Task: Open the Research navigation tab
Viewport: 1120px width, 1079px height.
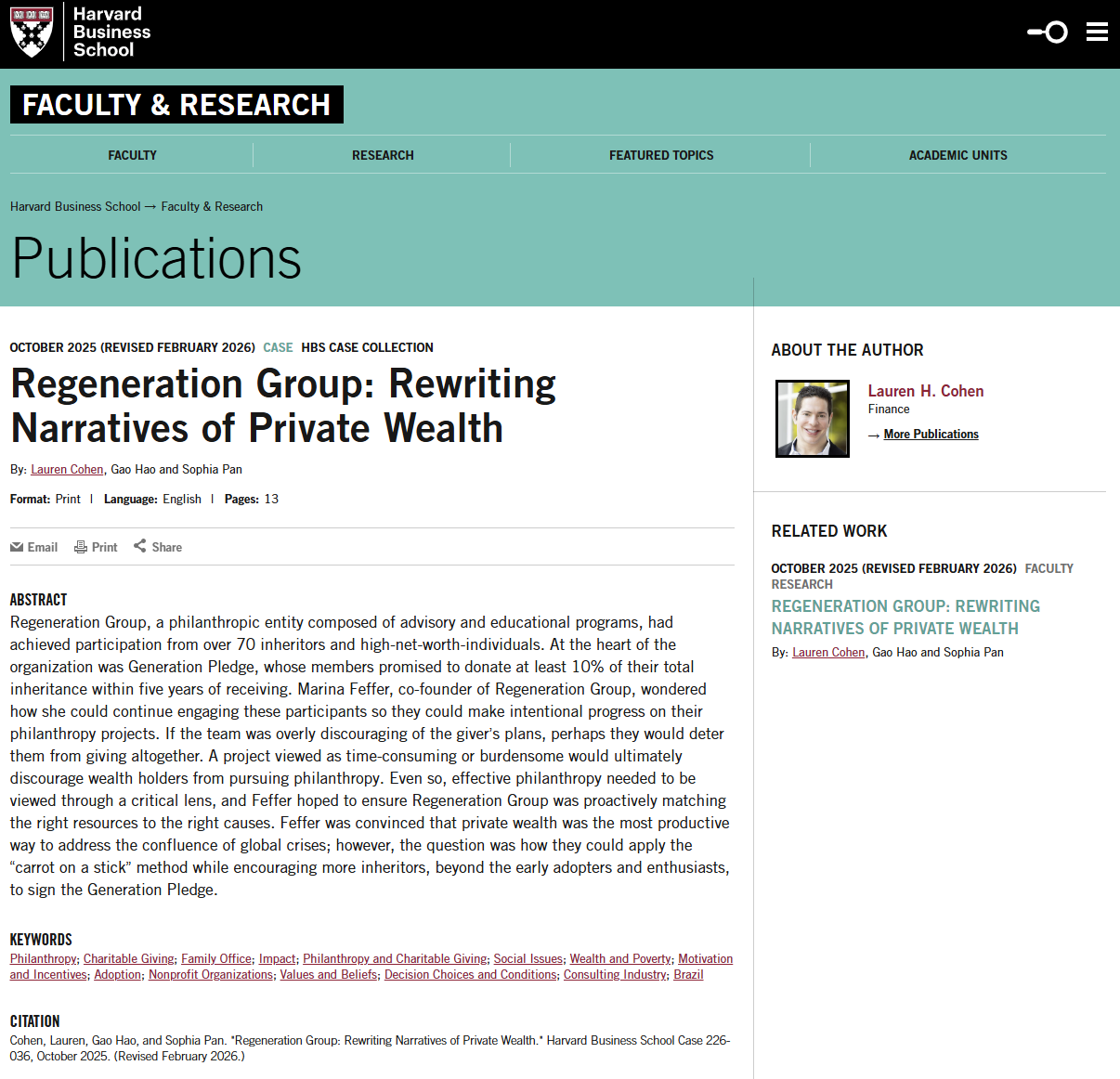Action: 383,155
